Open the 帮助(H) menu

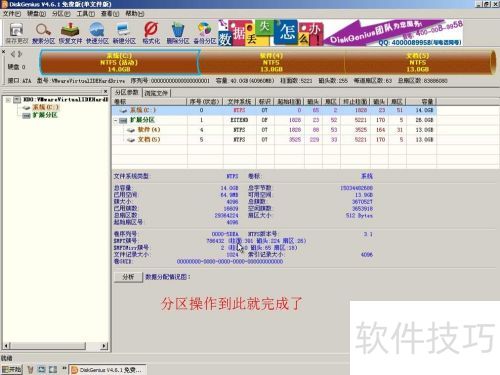point(135,14)
